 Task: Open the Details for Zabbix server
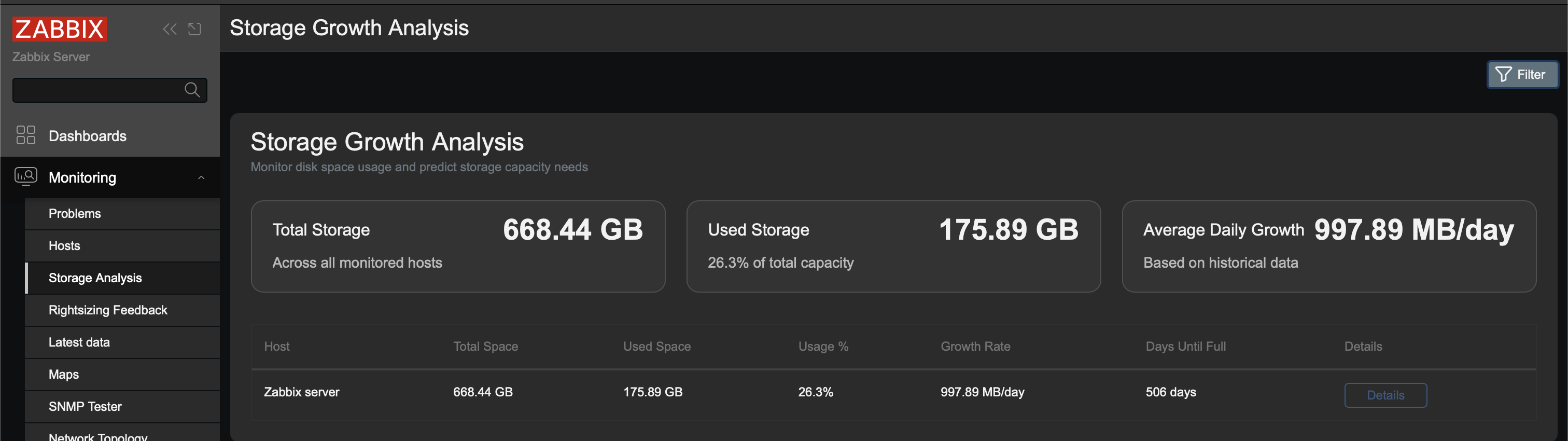[1385, 395]
